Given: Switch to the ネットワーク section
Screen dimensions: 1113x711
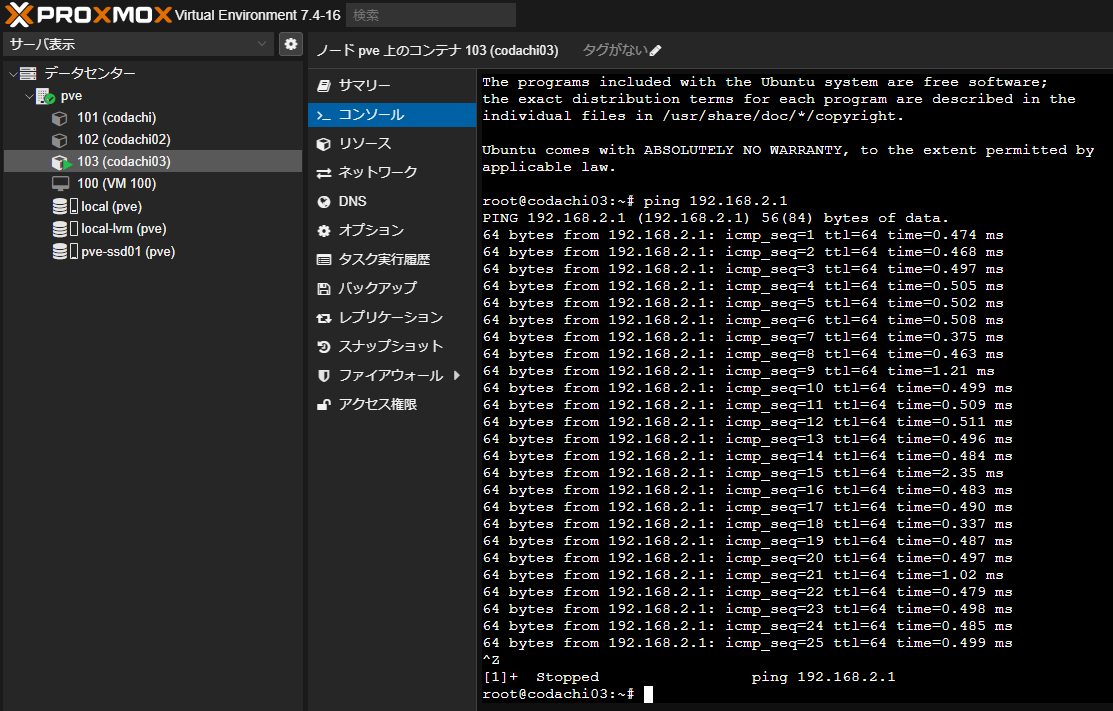Looking at the screenshot, I should click(x=377, y=172).
